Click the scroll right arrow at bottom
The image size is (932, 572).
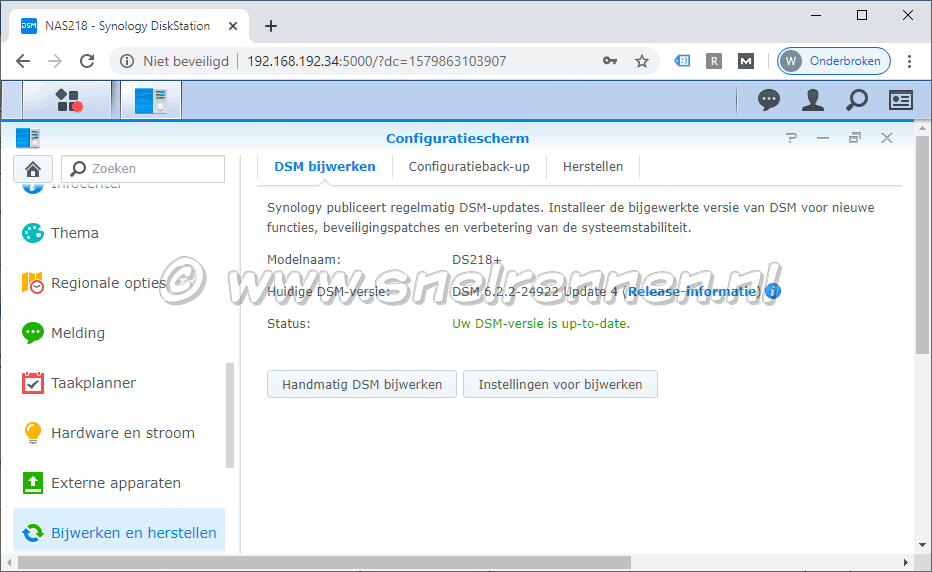click(x=906, y=562)
